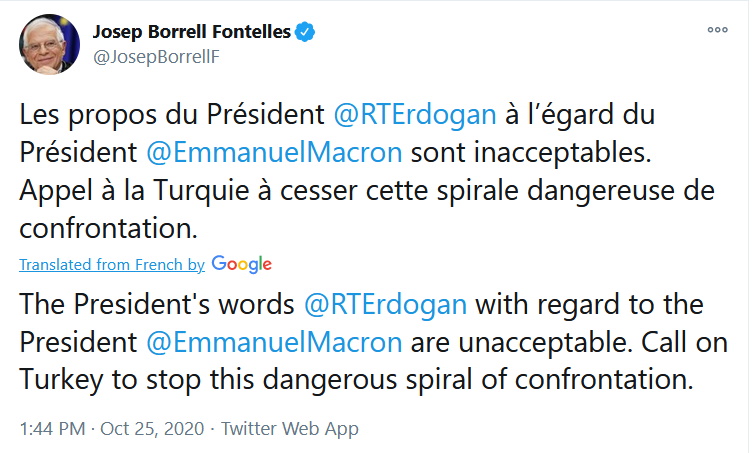753x453 pixels.
Task: Click the Google logo
Action: pos(241,265)
